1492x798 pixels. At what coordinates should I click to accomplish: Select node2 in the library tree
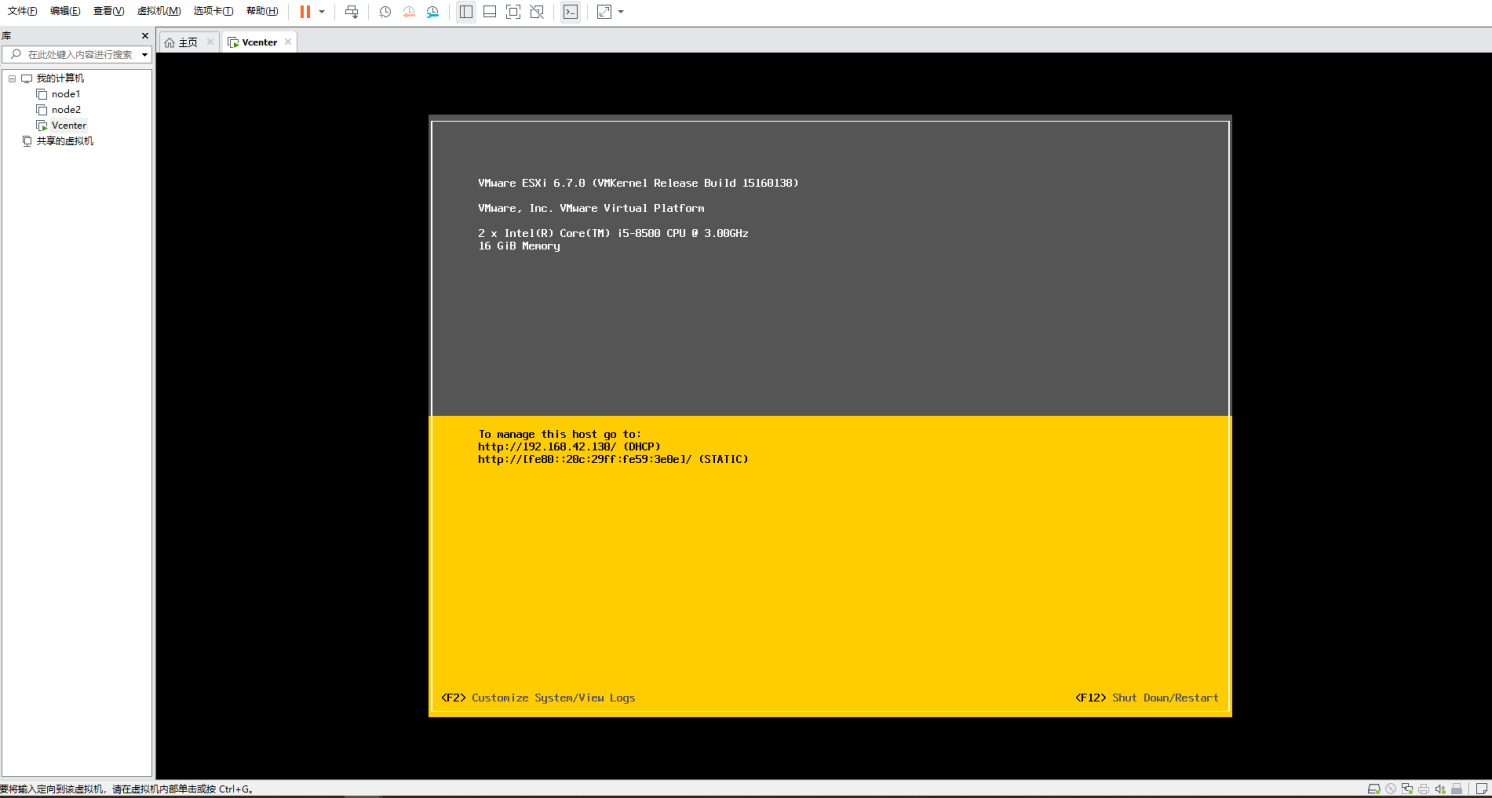(66, 110)
